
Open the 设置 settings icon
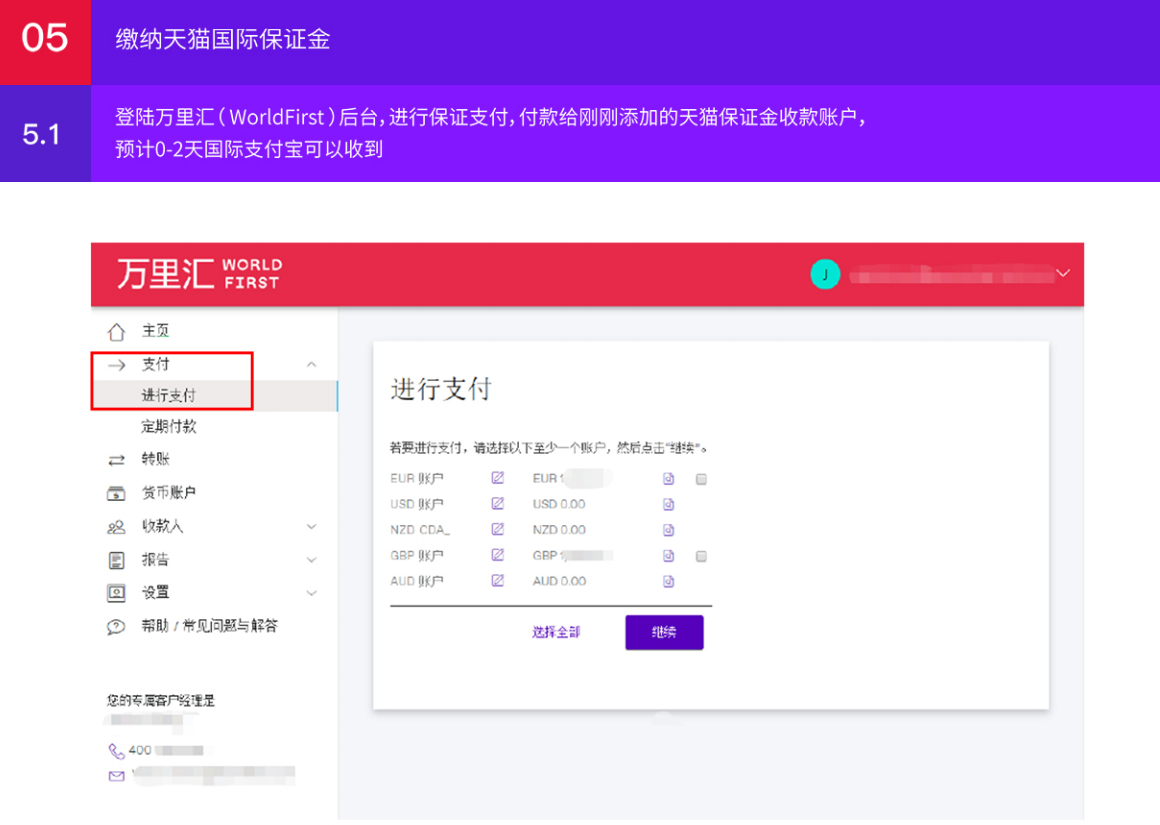116,592
